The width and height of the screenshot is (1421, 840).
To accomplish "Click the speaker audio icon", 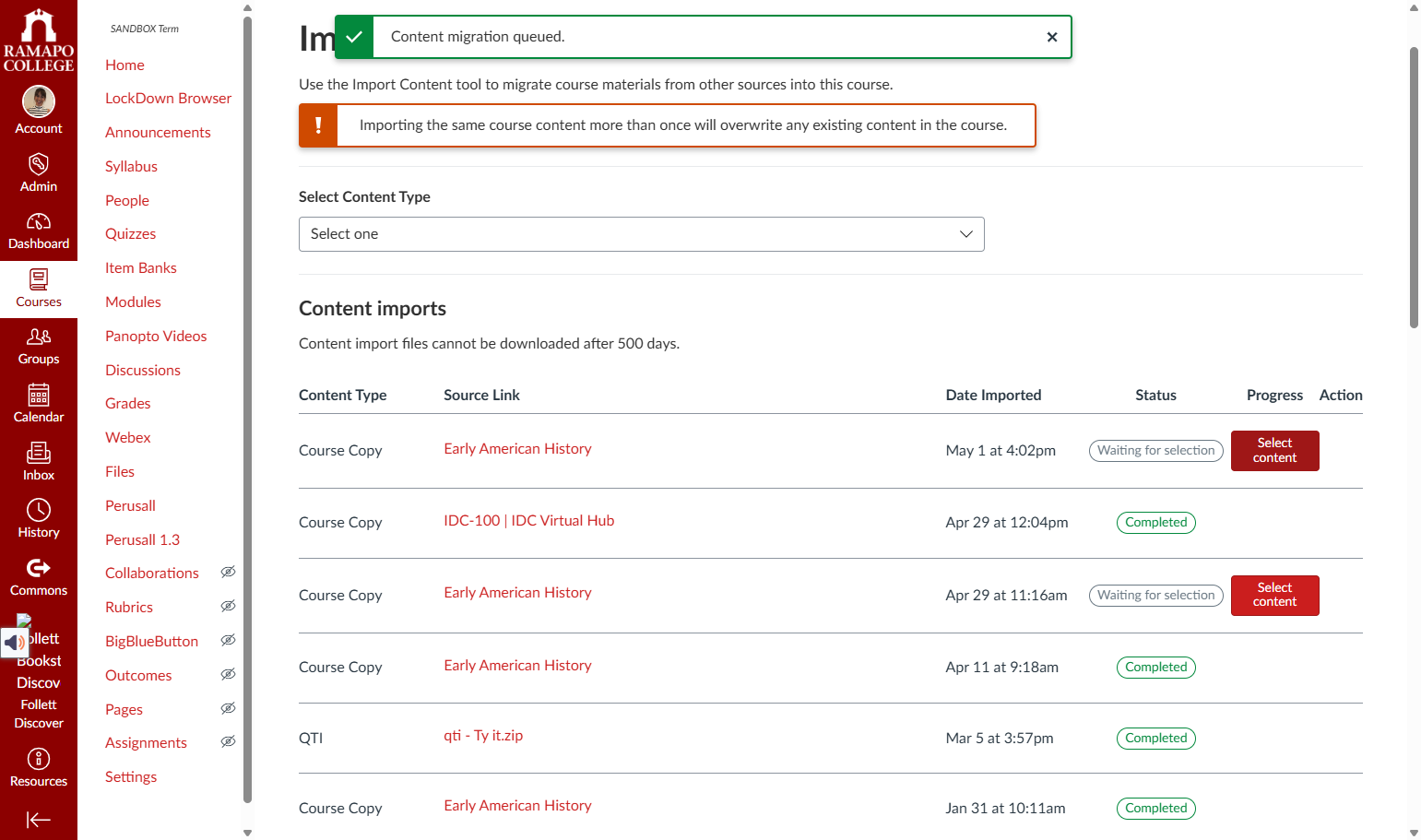I will [15, 643].
